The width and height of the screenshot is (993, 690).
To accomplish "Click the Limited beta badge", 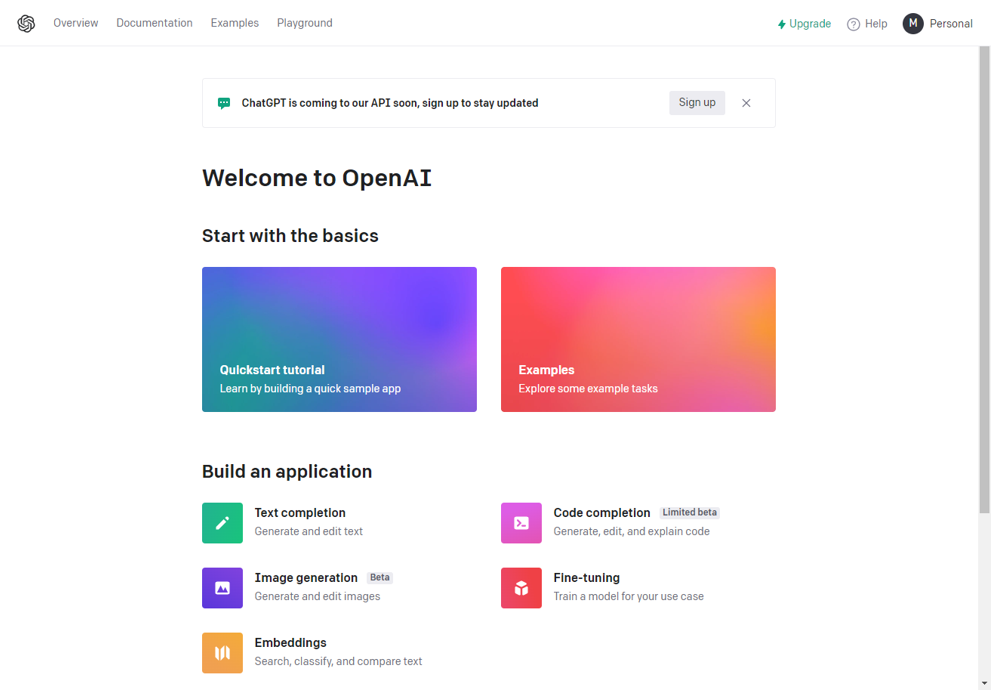I will [x=690, y=513].
